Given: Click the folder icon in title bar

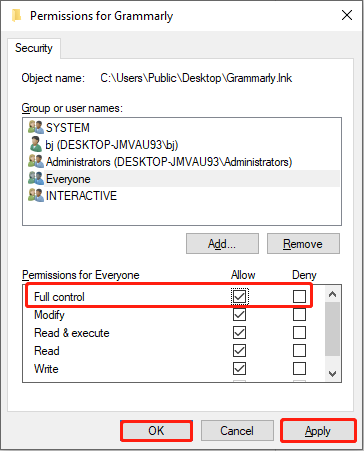Looking at the screenshot, I should point(16,15).
